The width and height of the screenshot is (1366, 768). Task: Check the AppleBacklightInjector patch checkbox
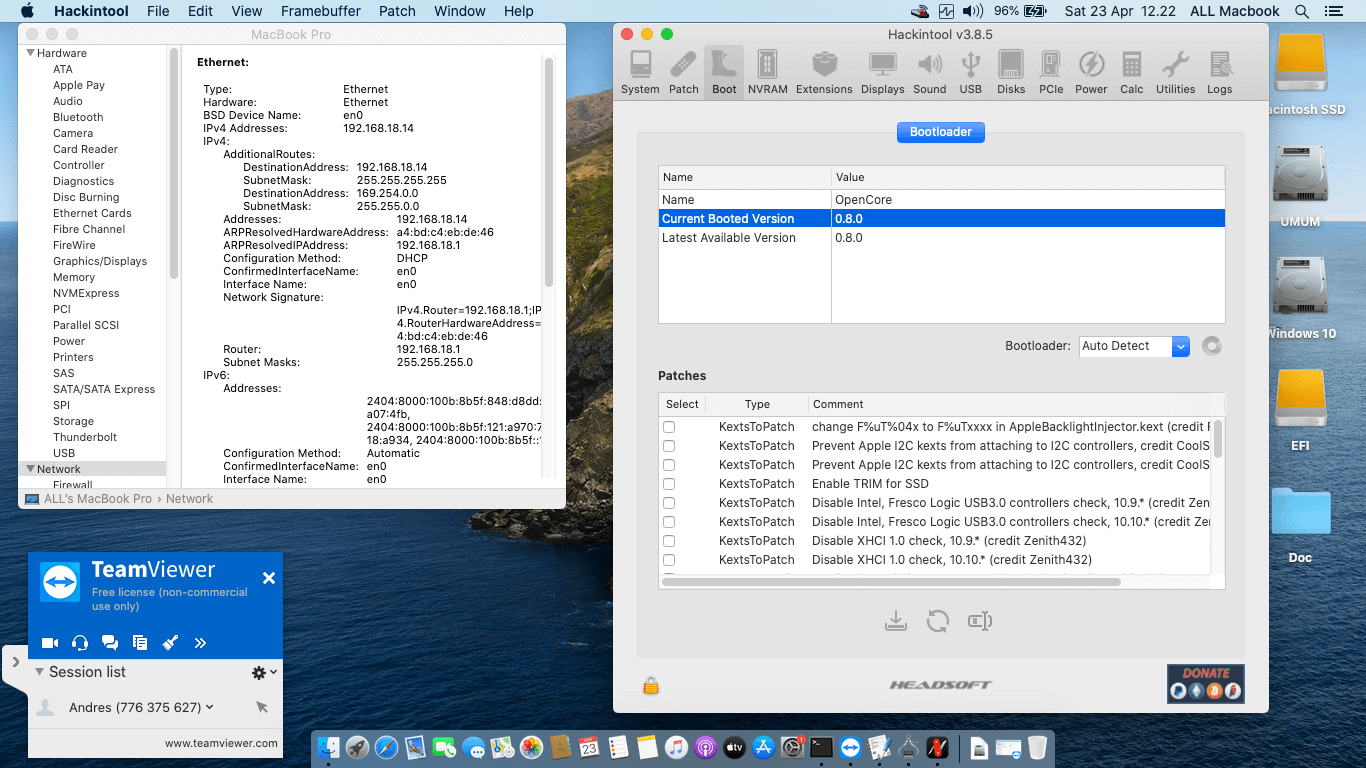coord(669,427)
